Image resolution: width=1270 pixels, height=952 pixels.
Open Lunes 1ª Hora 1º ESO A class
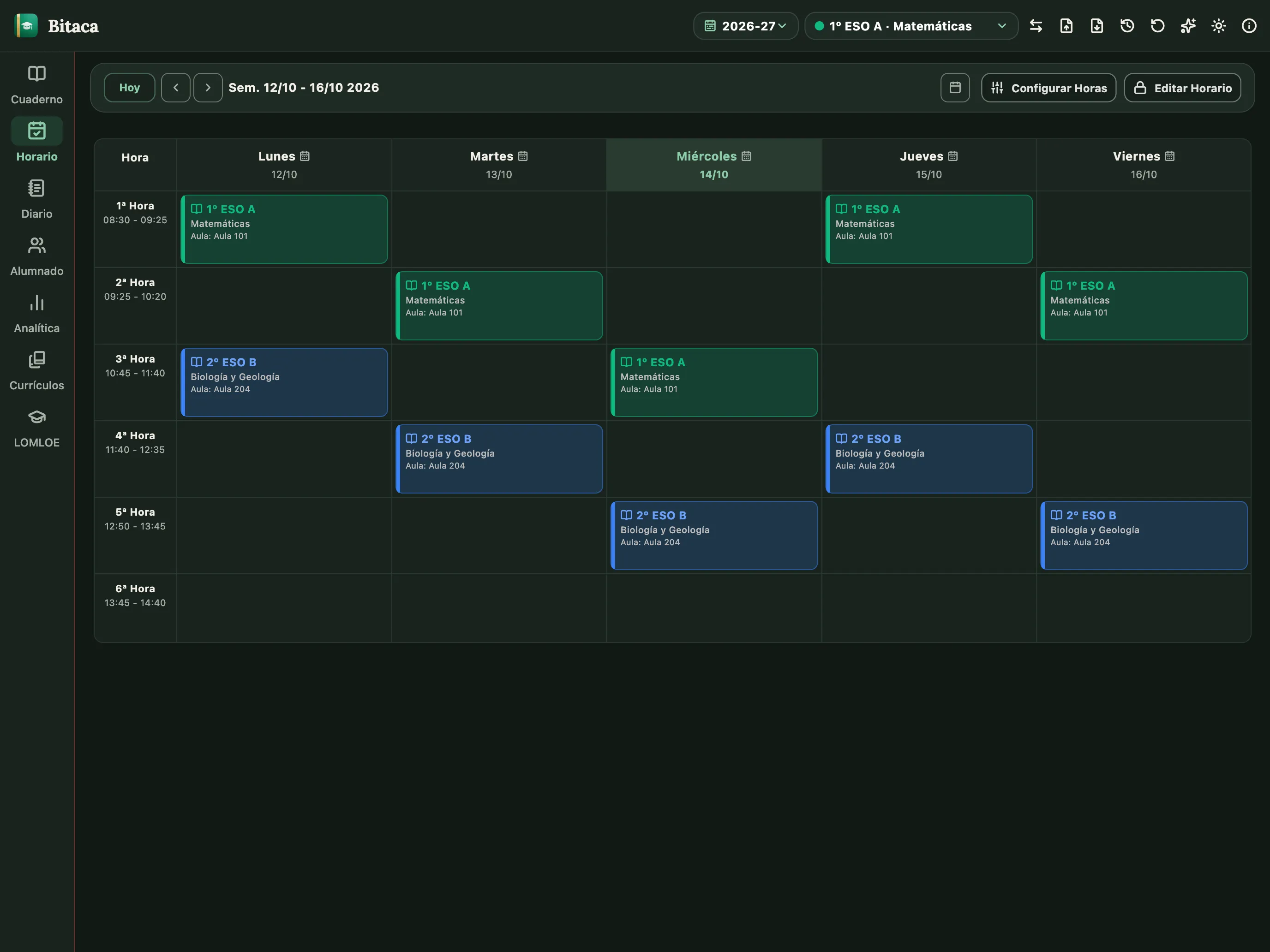pyautogui.click(x=284, y=229)
